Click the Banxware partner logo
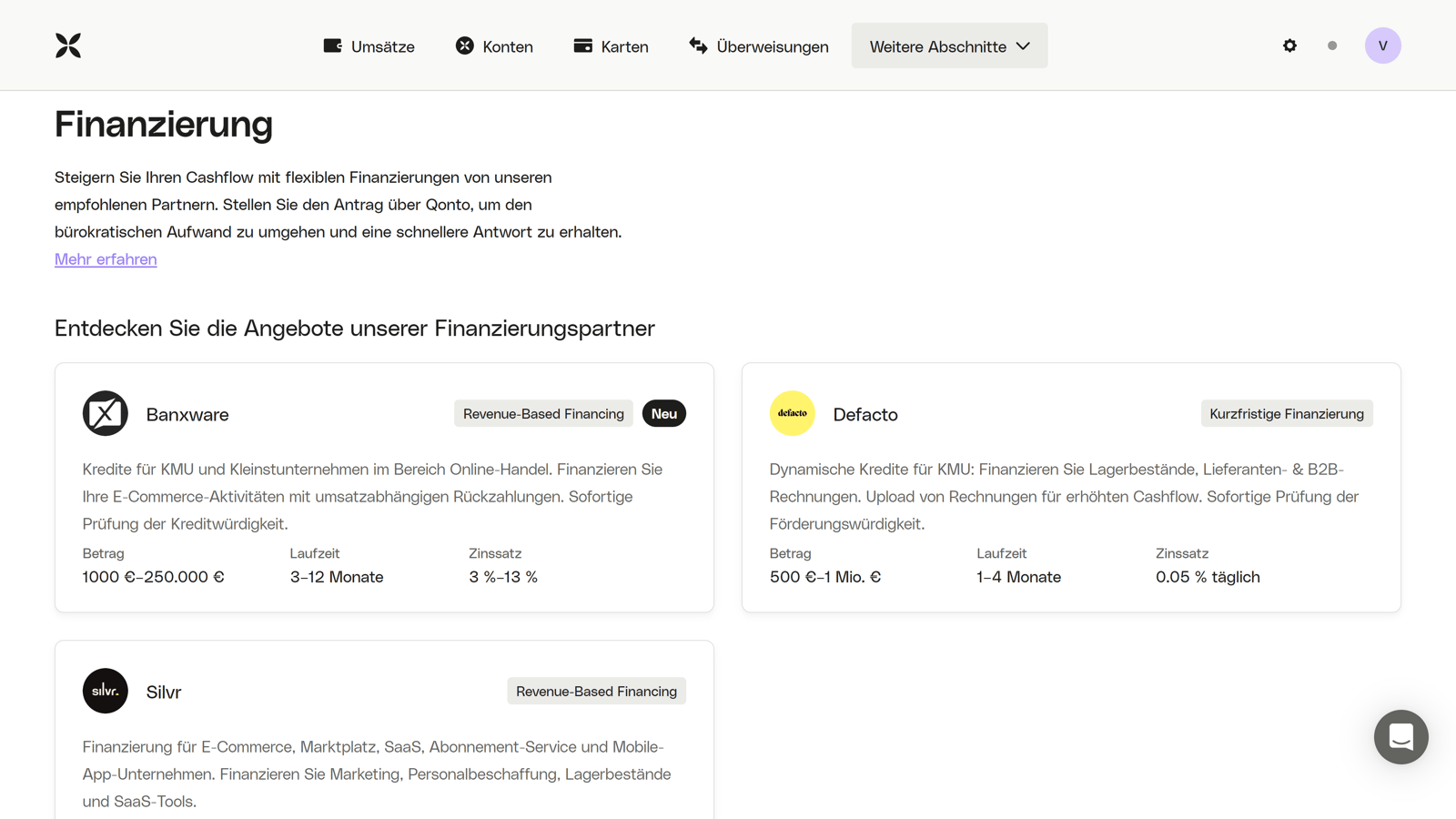This screenshot has width=1456, height=819. point(105,413)
